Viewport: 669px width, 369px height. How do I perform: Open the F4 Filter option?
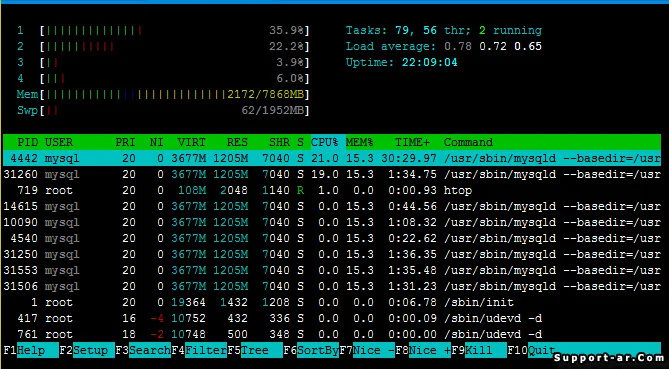pos(199,350)
